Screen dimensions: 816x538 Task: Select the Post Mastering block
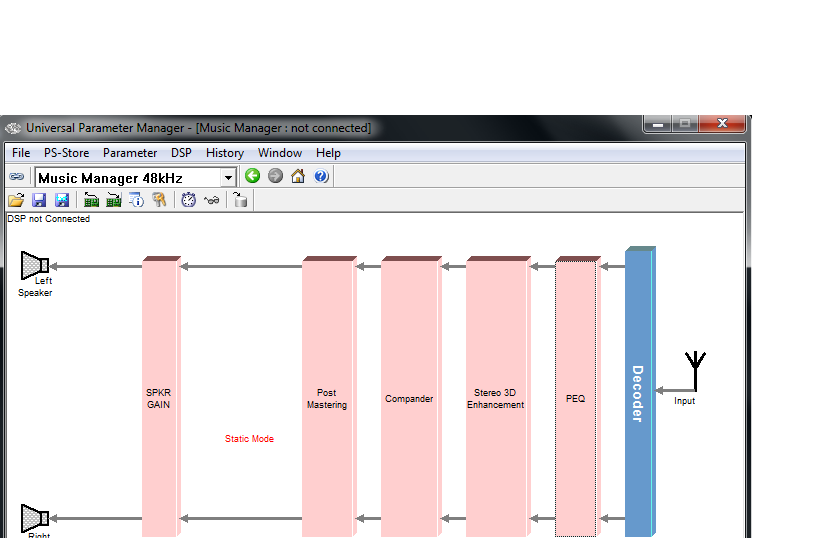[x=329, y=396]
